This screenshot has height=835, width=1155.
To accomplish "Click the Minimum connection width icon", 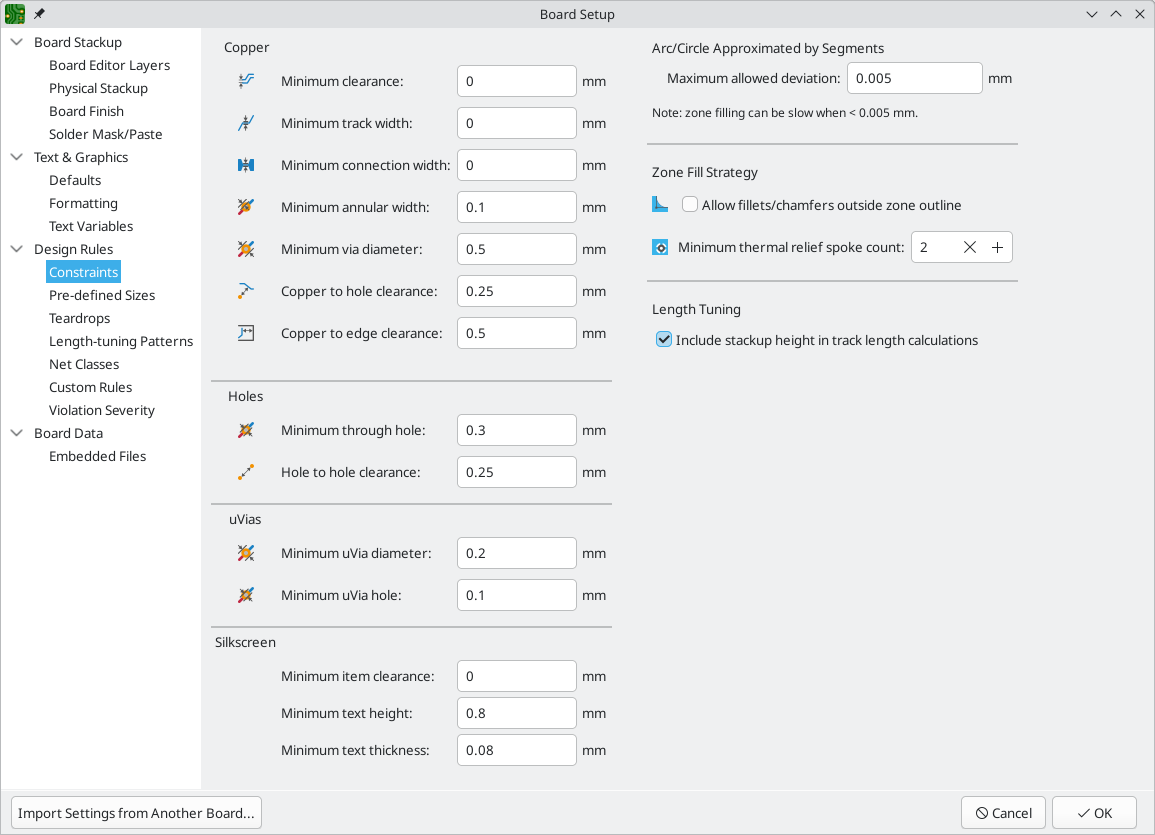I will (x=246, y=165).
